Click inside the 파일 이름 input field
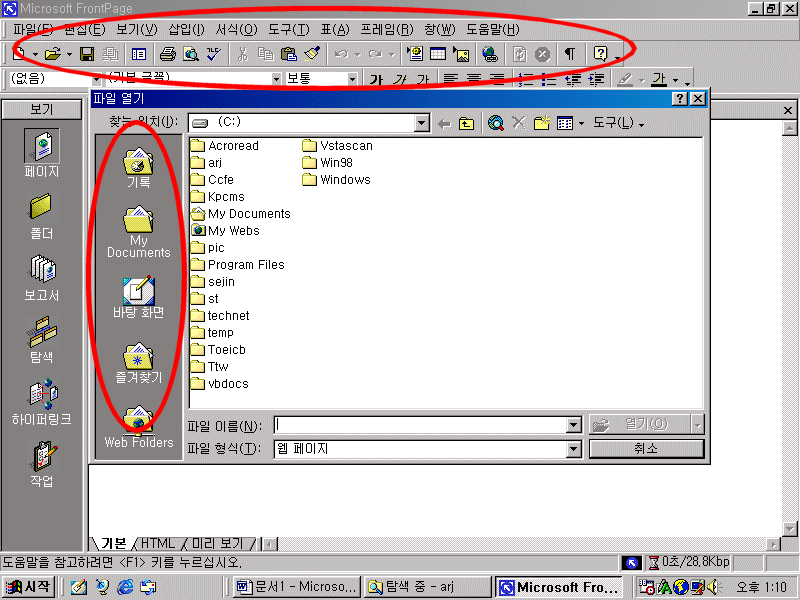 [420, 424]
